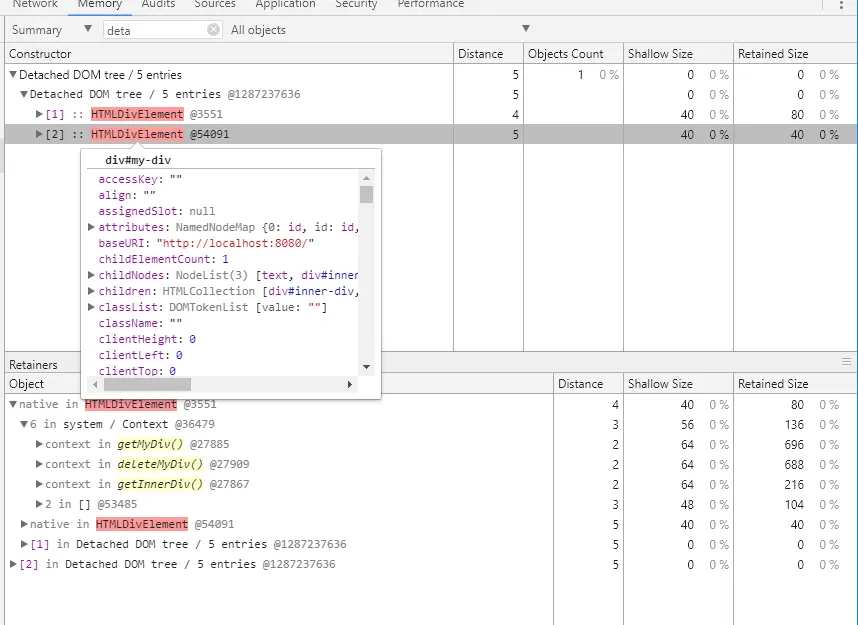Collapse Detached DOM tree @1287237636 node

(24, 95)
